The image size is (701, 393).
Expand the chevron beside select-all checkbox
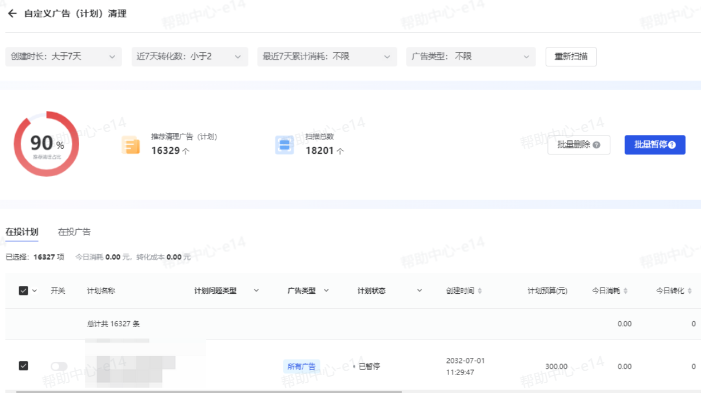click(x=34, y=291)
